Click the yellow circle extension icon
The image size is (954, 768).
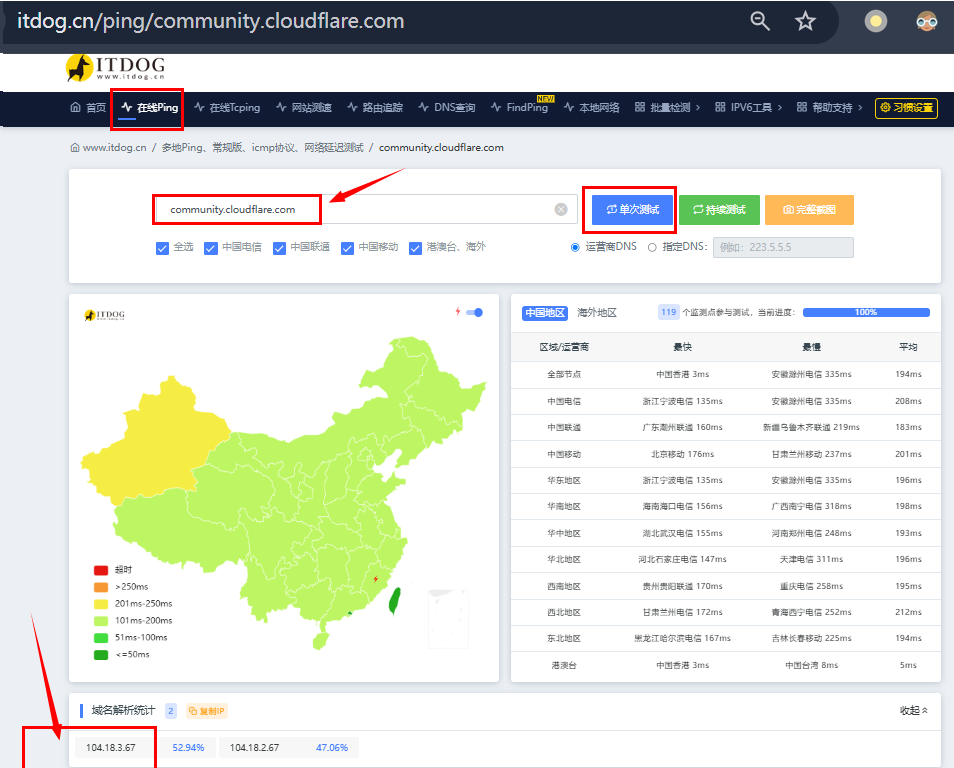coord(876,22)
